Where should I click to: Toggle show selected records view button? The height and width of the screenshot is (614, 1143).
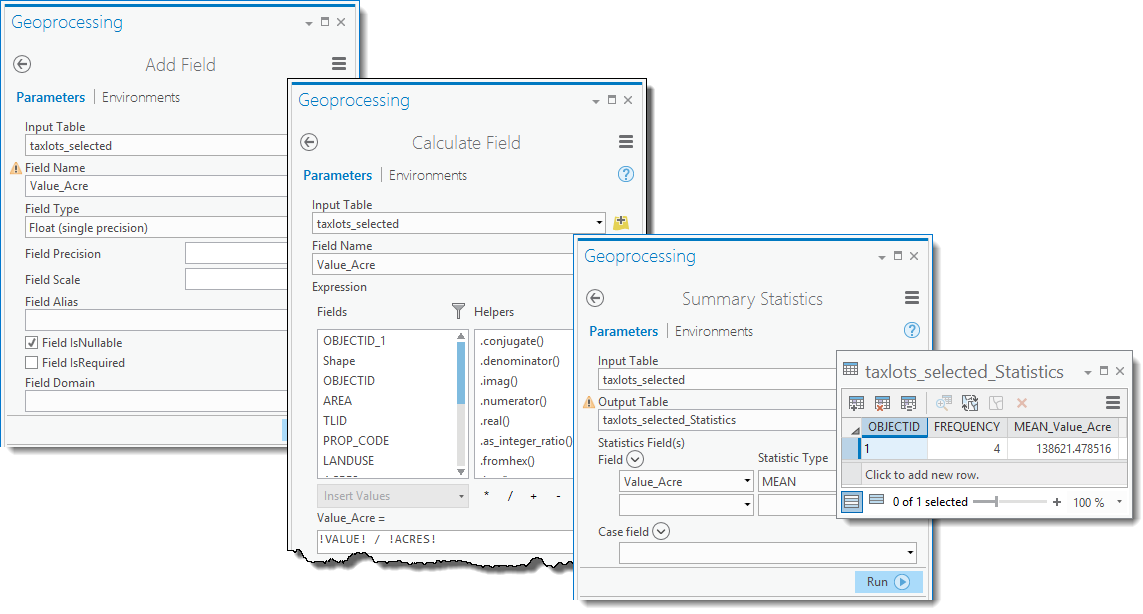point(876,501)
